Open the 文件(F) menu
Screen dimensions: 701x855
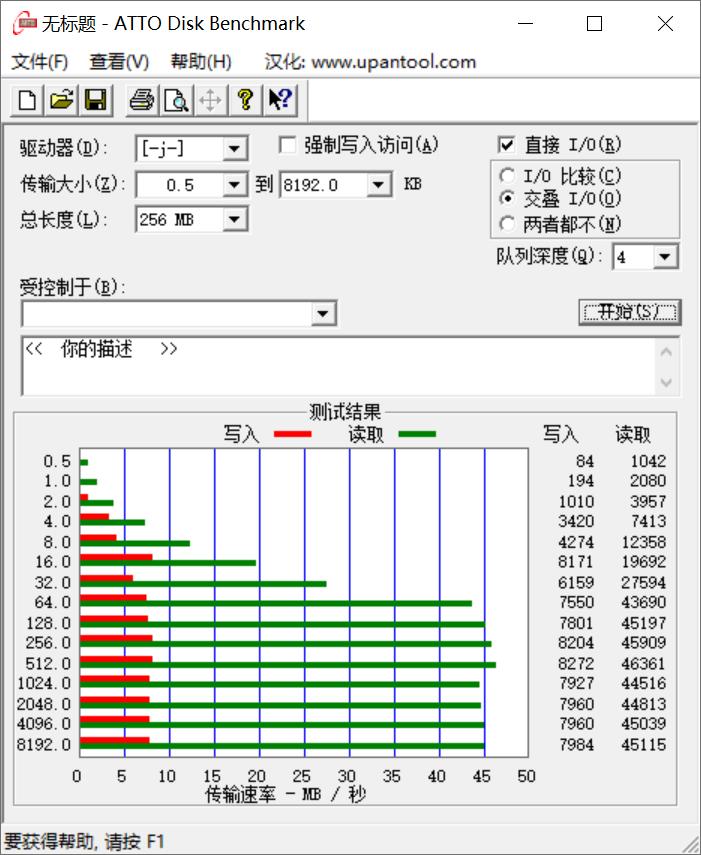(40, 62)
